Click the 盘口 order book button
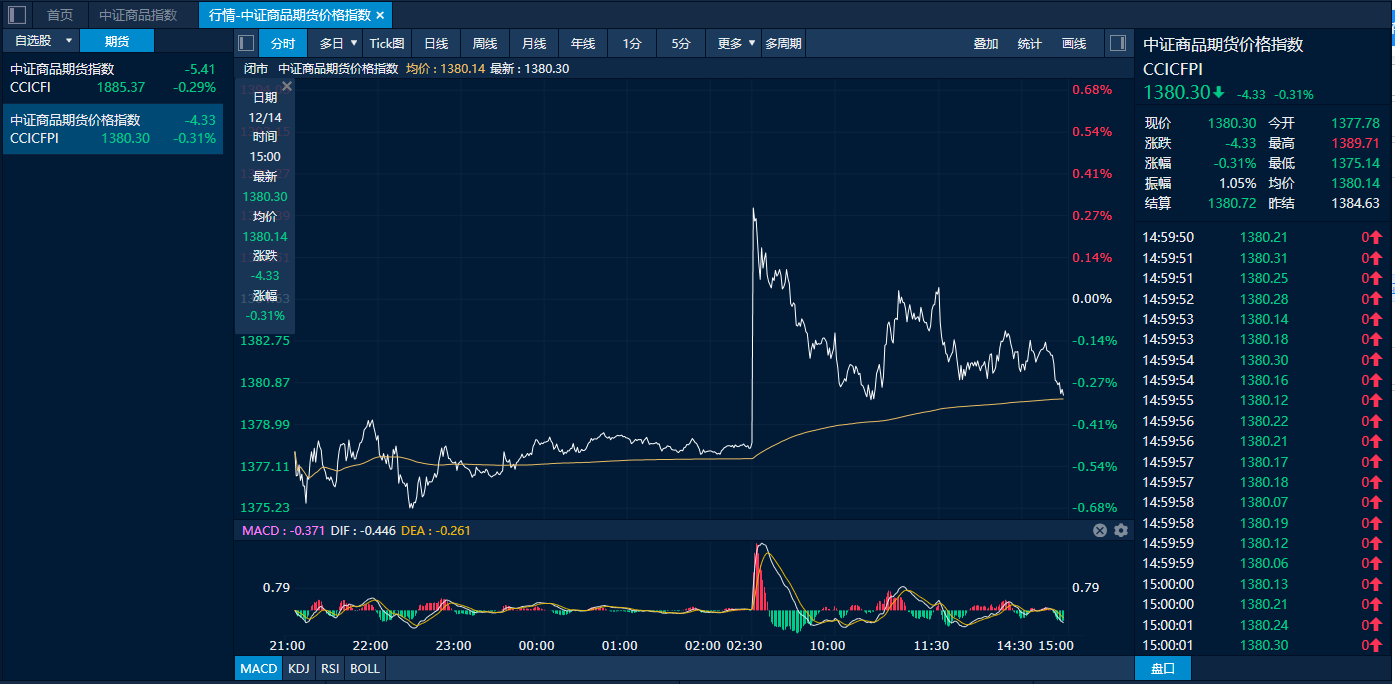Viewport: 1395px width, 684px height. pyautogui.click(x=1163, y=668)
